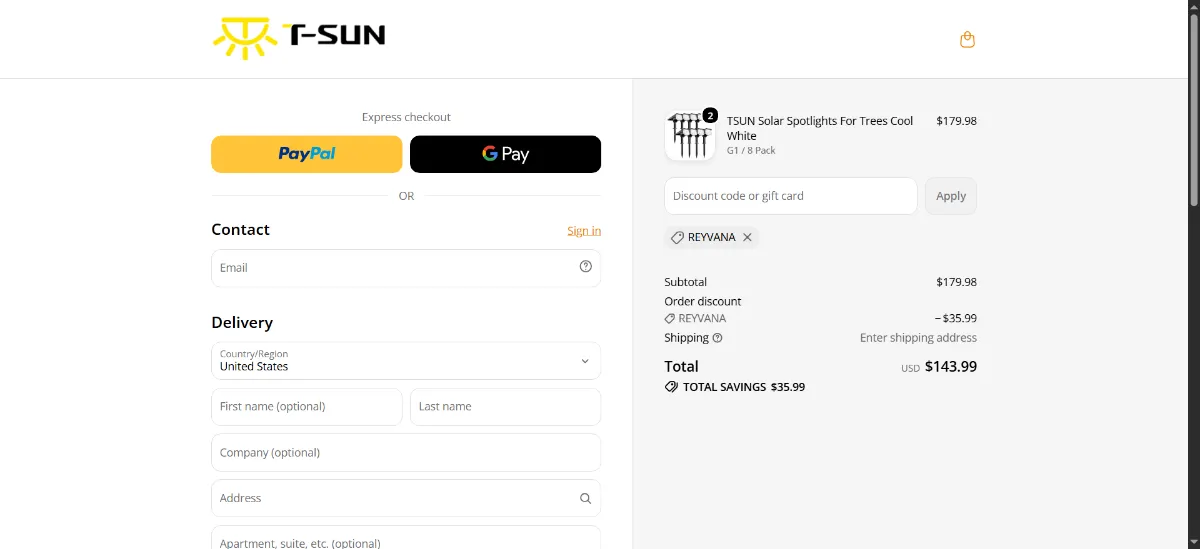
Task: Click the email help question mark icon
Action: (x=586, y=266)
